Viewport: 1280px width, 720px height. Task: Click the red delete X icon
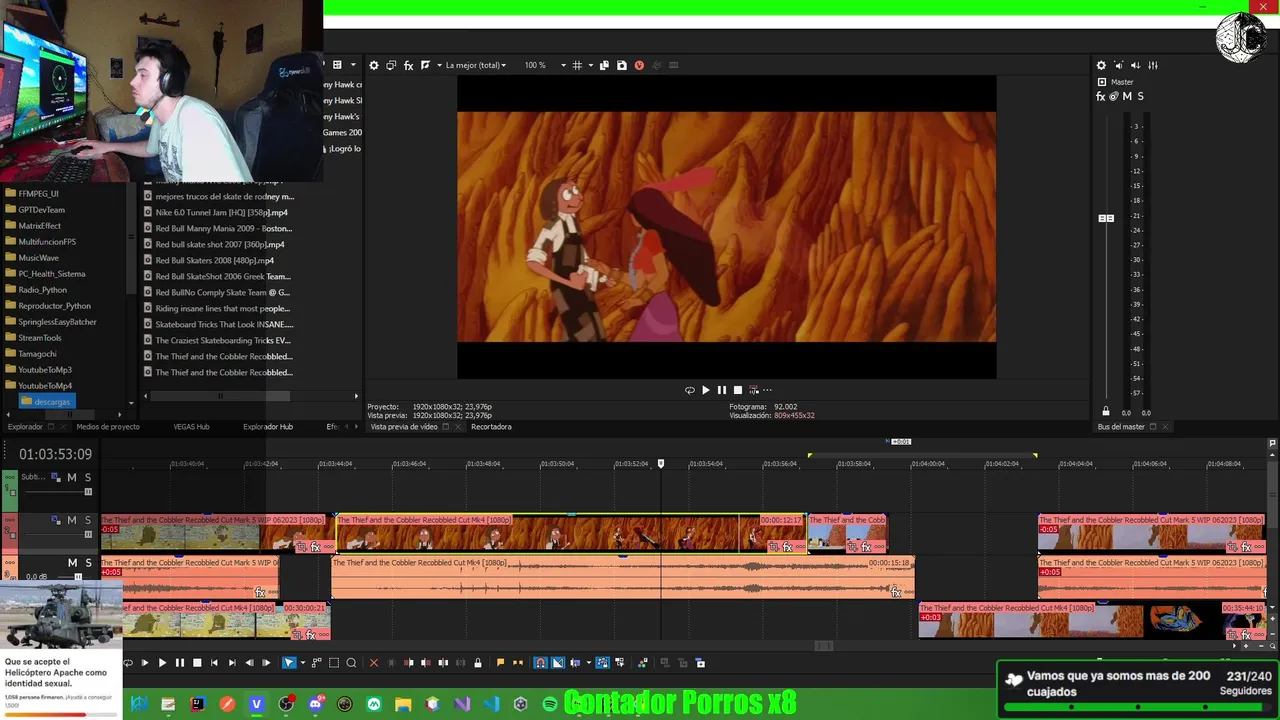click(374, 663)
